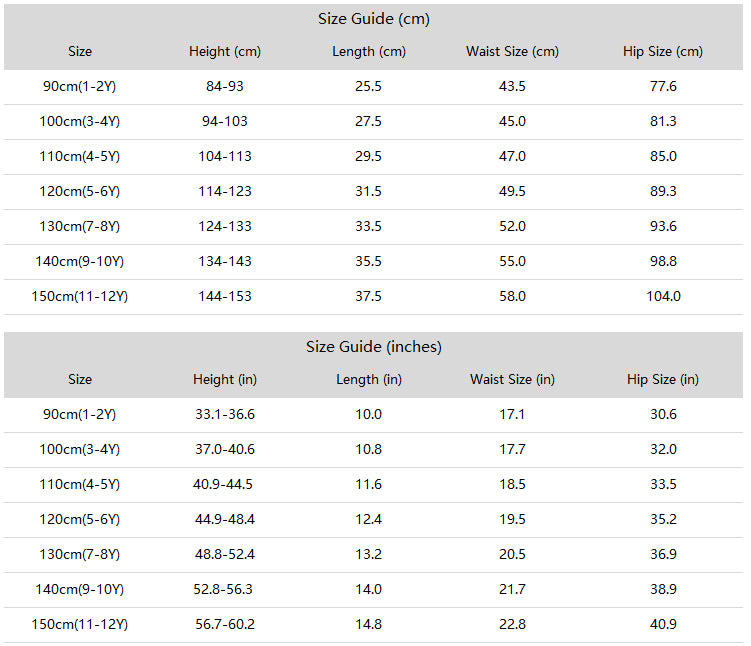Image resolution: width=751 pixels, height=646 pixels.
Task: Select the 40.9 hip size cell
Action: 663,624
